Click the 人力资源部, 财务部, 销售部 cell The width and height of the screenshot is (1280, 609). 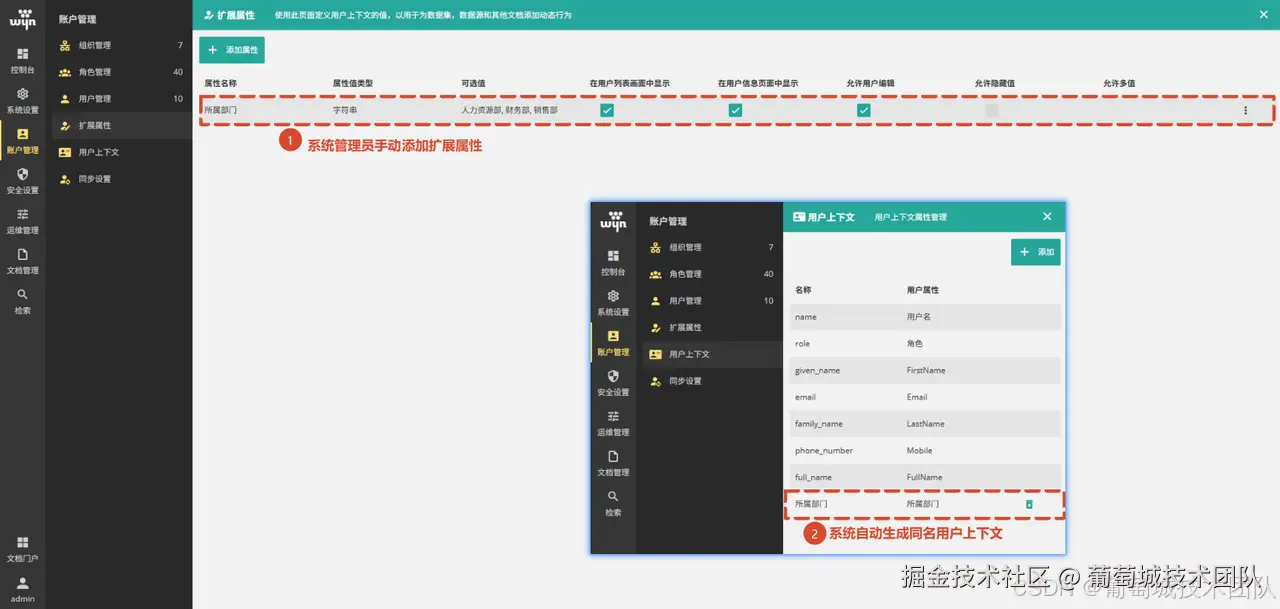point(509,110)
